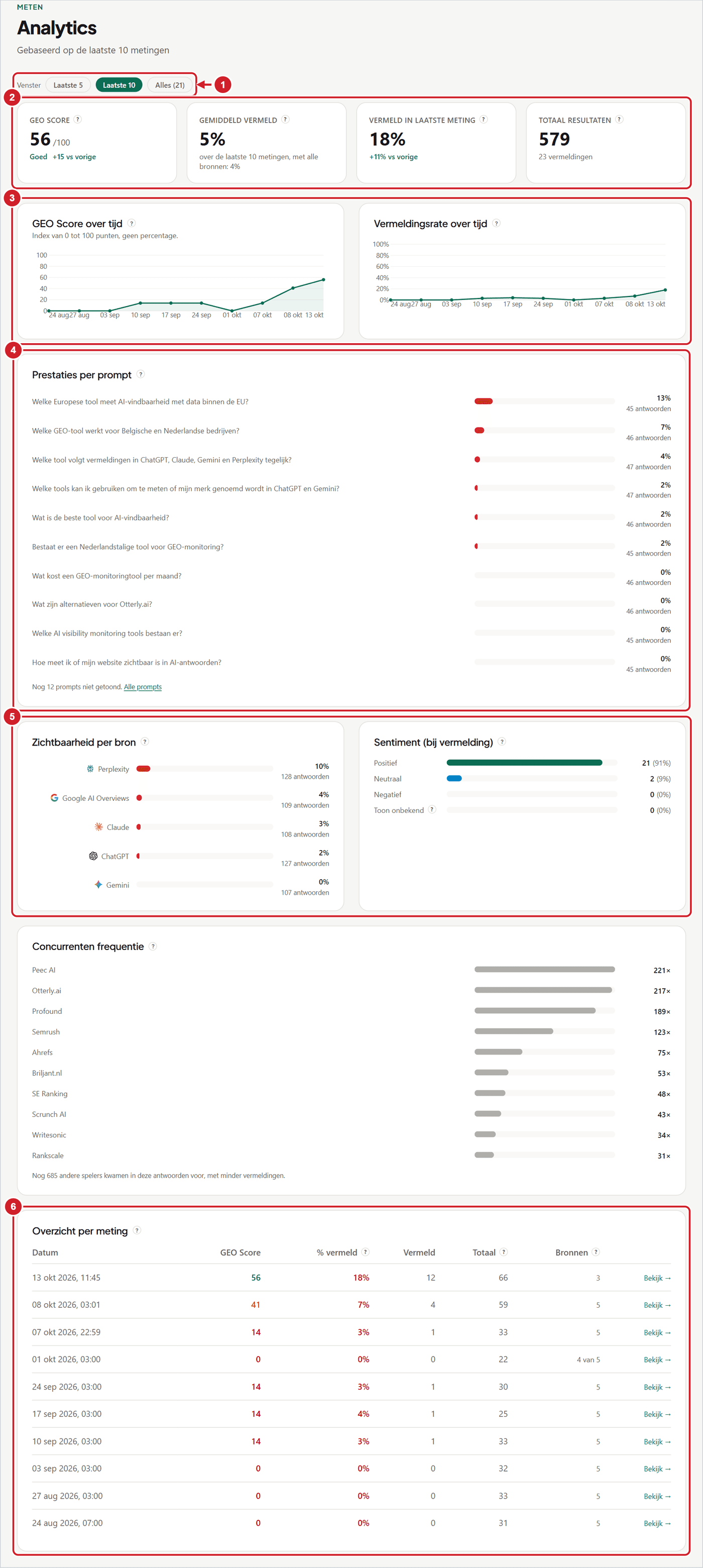Click the blue Neutraal sentiment bar

point(454,778)
